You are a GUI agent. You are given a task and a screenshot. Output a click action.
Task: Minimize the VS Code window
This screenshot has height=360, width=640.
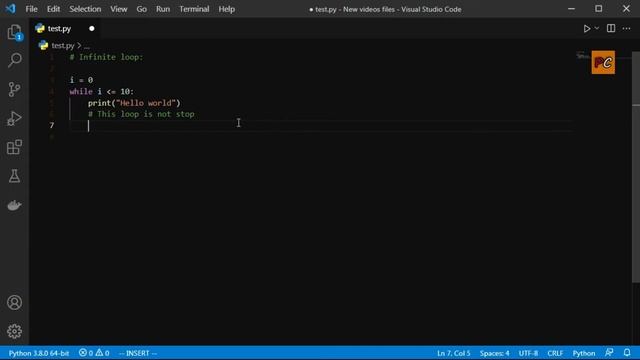571,9
